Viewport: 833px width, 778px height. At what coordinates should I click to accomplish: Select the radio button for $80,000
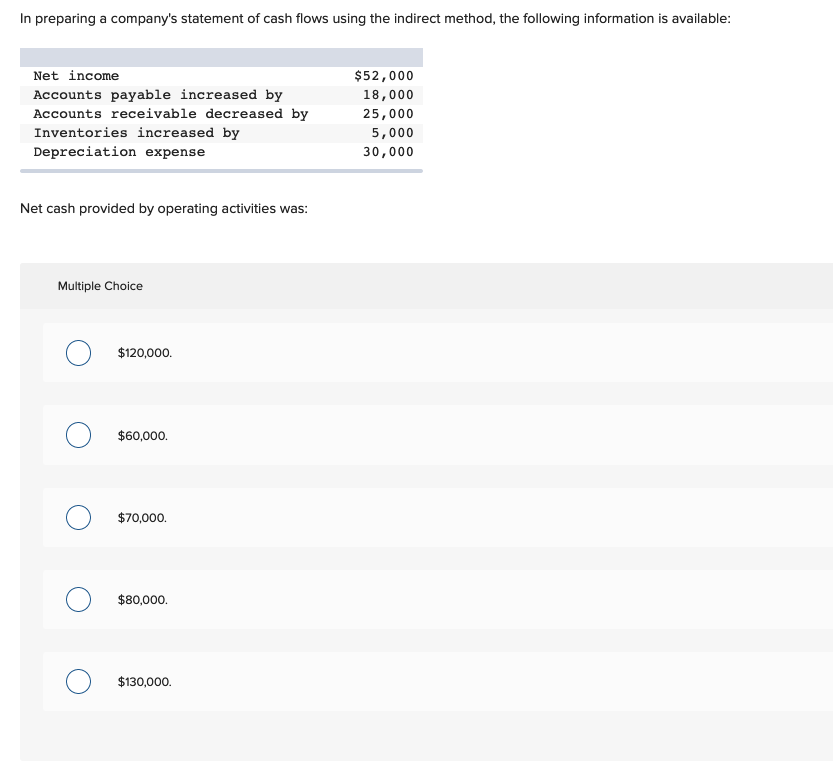click(x=78, y=599)
